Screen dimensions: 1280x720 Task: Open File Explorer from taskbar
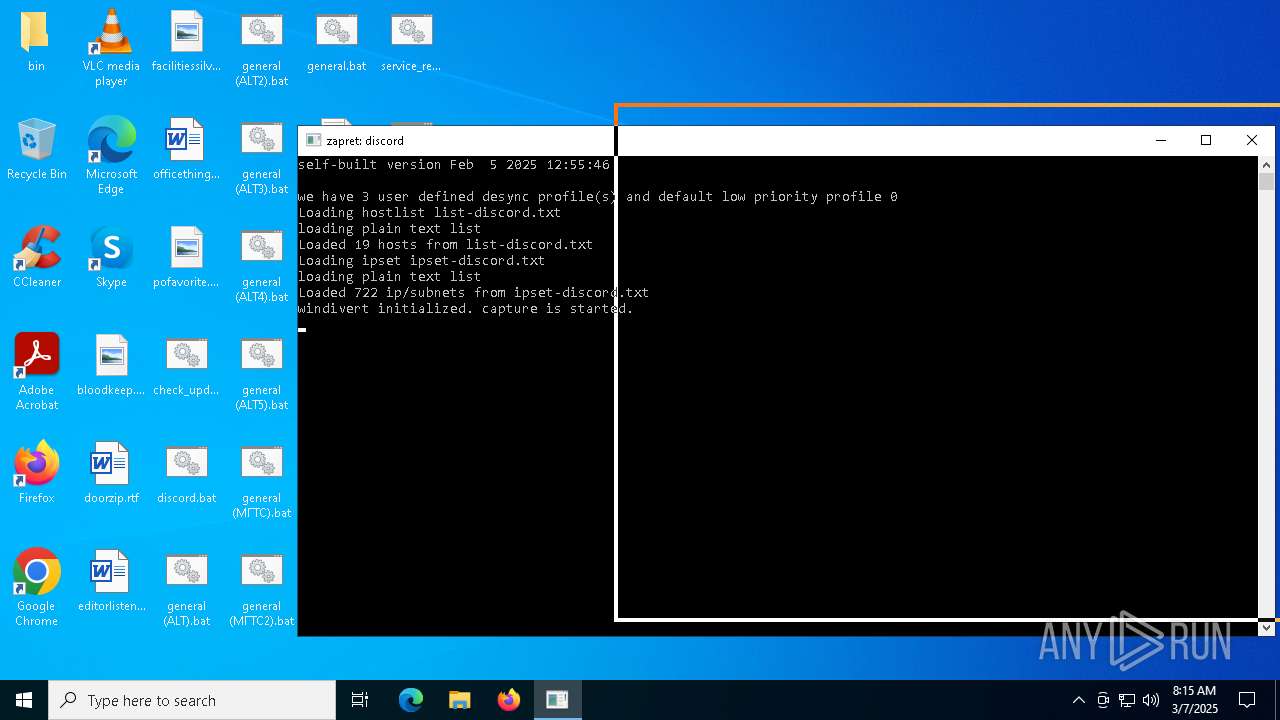click(x=460, y=700)
